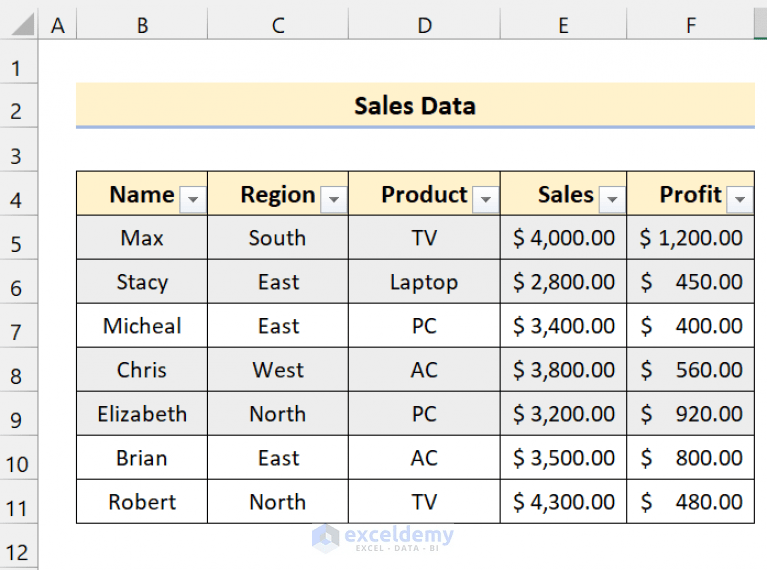Select column A header
The image size is (767, 570).
pos(58,24)
